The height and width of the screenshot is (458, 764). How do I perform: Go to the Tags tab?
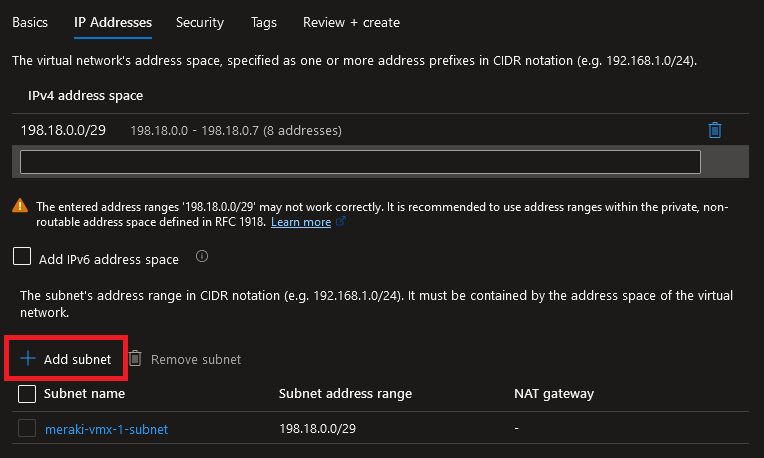pyautogui.click(x=264, y=22)
